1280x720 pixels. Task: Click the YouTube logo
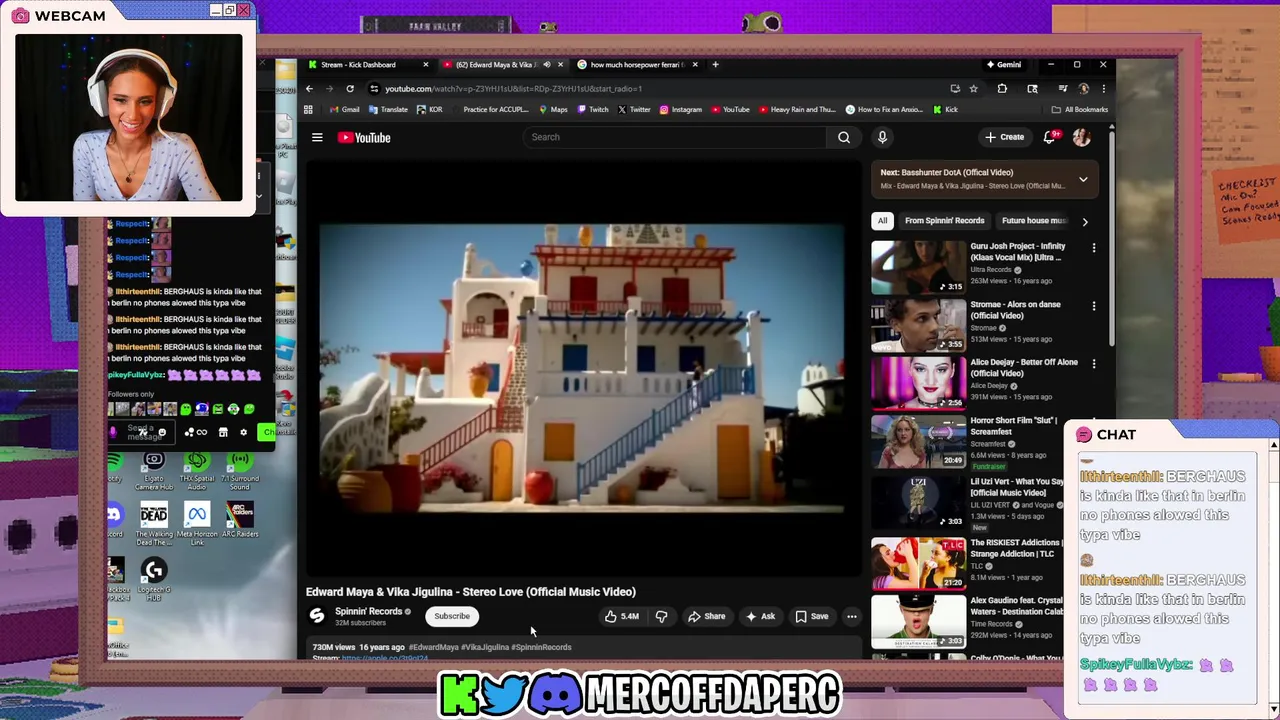364,137
